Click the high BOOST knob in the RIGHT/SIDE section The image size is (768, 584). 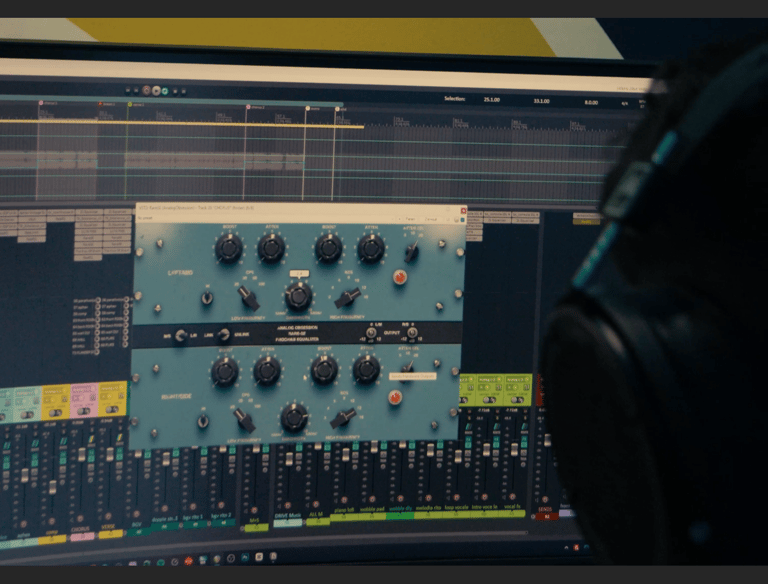point(324,370)
